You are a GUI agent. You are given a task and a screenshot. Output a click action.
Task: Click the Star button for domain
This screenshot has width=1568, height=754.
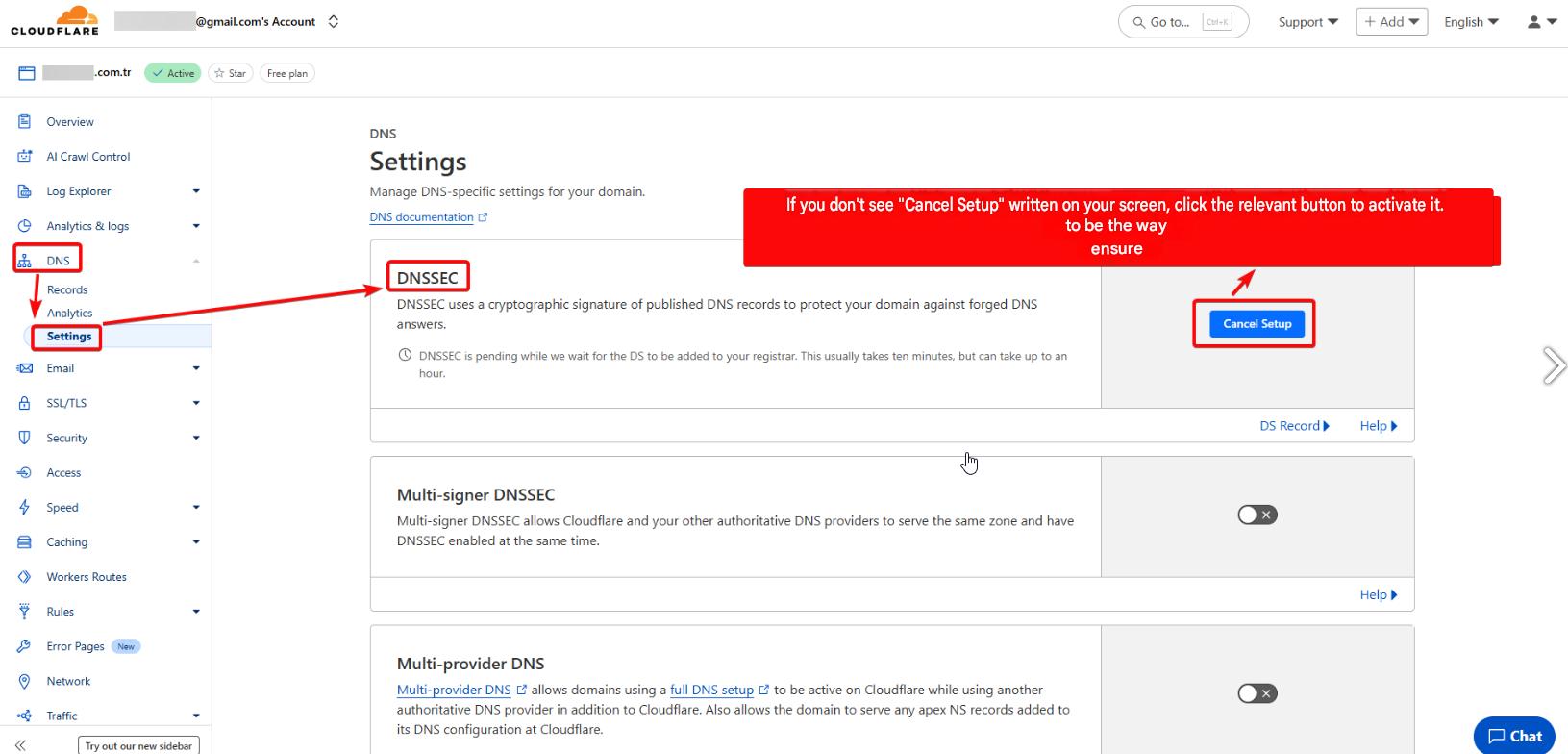(x=231, y=73)
